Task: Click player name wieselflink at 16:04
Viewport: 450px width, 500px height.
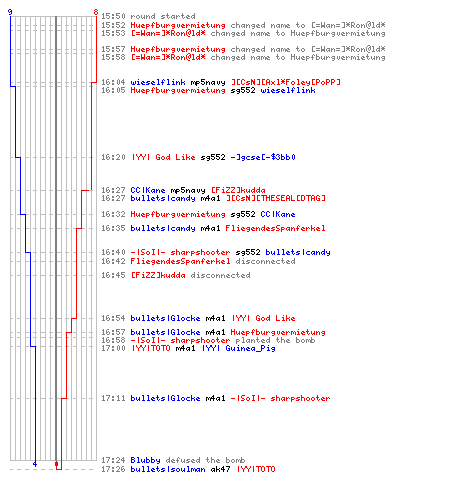Action: 158,82
